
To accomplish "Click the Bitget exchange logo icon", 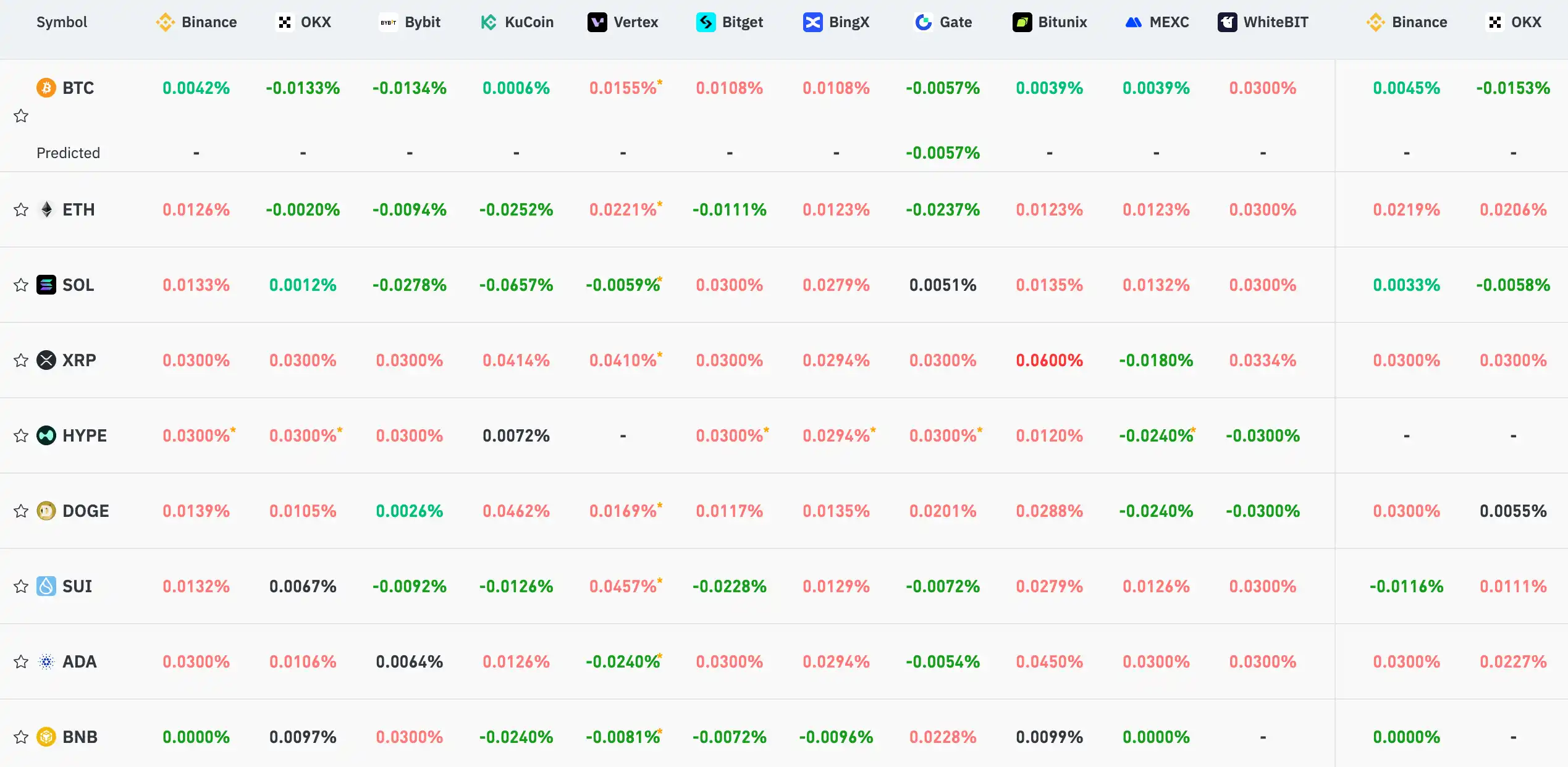I will click(x=706, y=22).
